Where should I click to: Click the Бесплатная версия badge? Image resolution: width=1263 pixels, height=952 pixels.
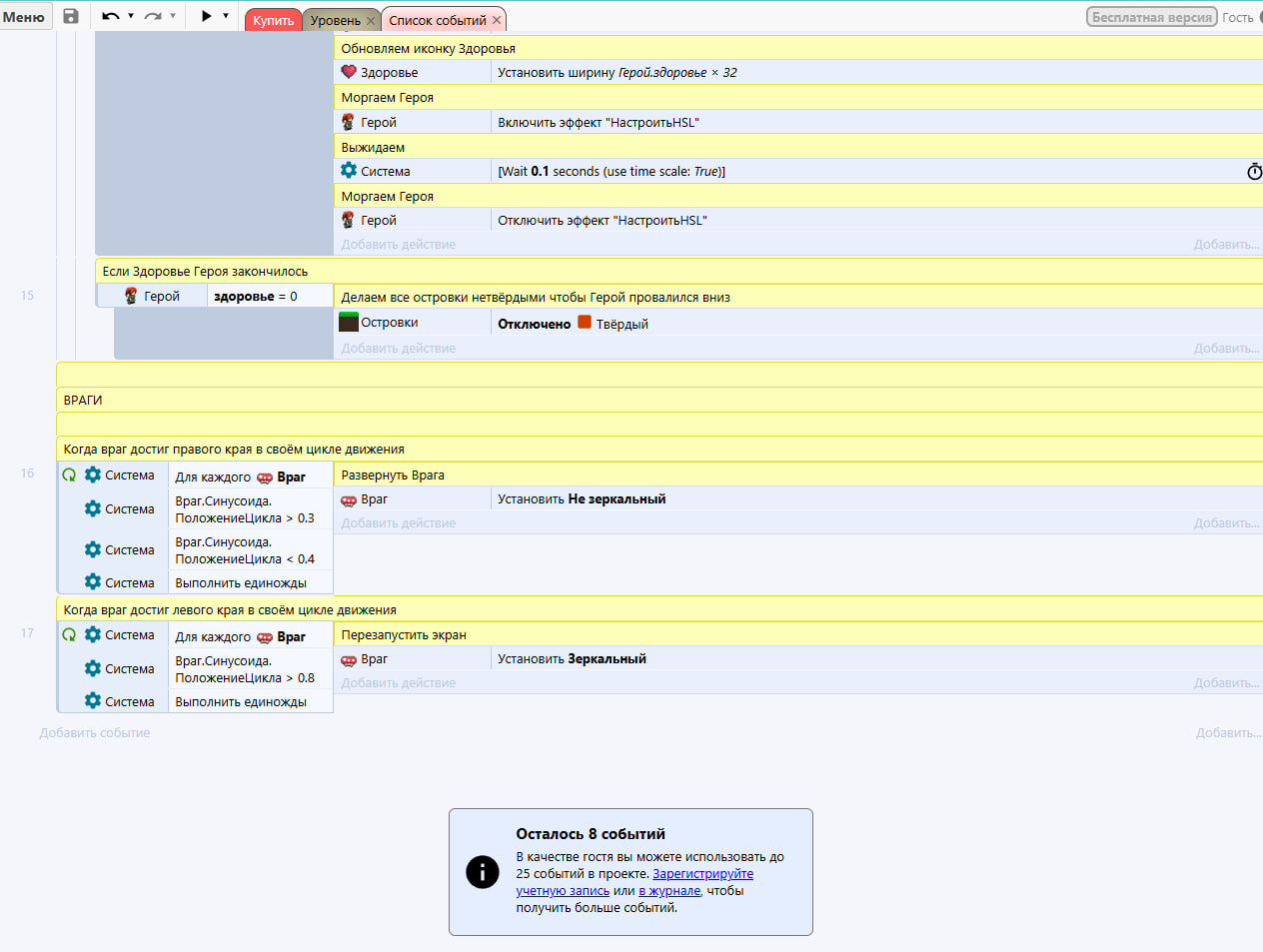click(1151, 17)
